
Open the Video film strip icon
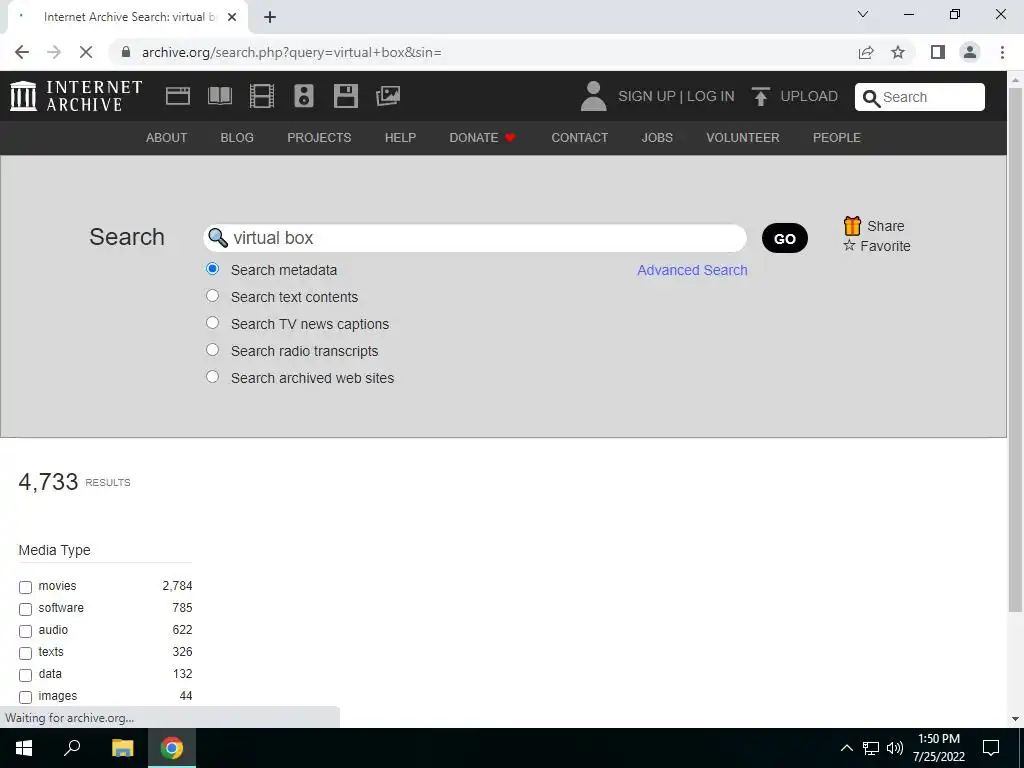262,96
